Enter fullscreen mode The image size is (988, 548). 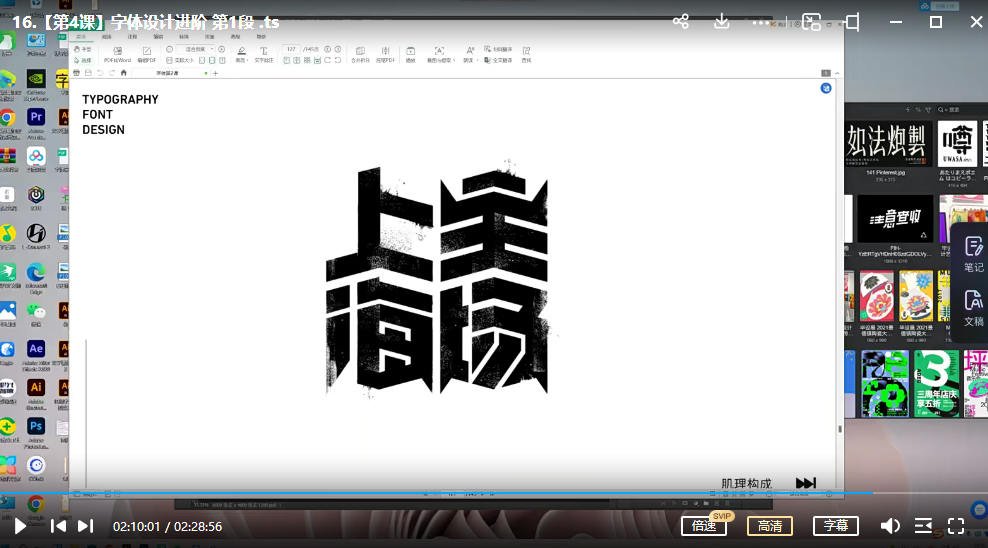[956, 526]
